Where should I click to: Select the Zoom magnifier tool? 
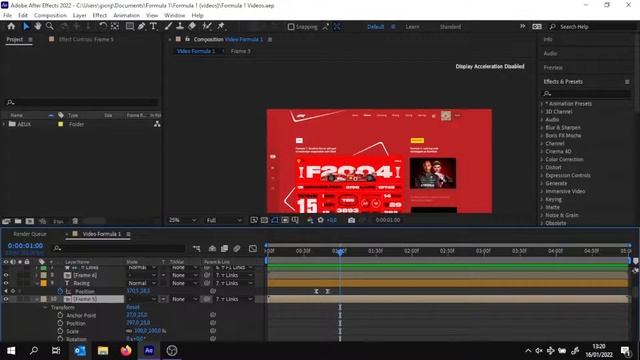(x=50, y=26)
